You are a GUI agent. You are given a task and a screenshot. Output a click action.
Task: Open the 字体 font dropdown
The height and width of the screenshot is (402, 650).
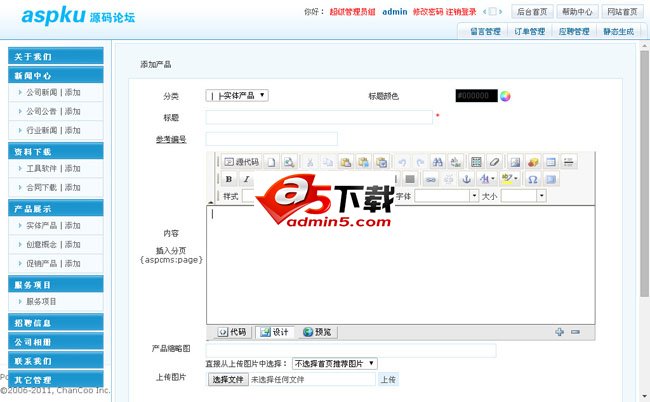pos(447,196)
